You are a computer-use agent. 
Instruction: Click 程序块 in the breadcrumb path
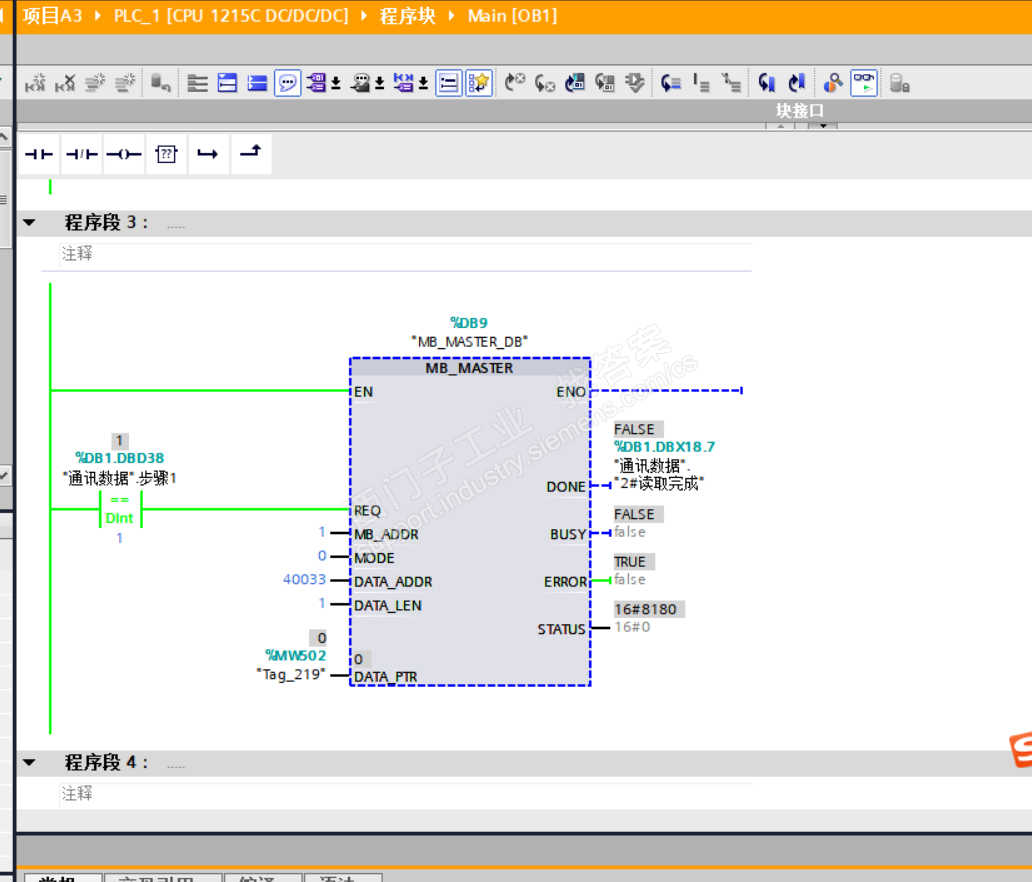point(408,16)
